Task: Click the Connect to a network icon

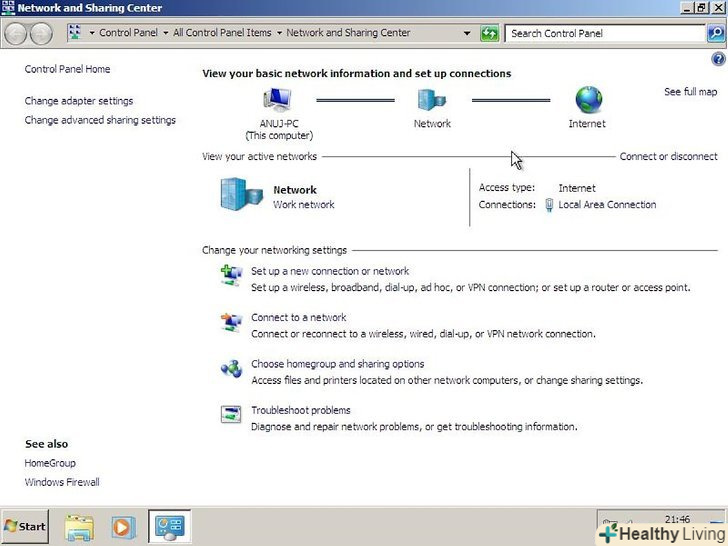Action: (231, 322)
